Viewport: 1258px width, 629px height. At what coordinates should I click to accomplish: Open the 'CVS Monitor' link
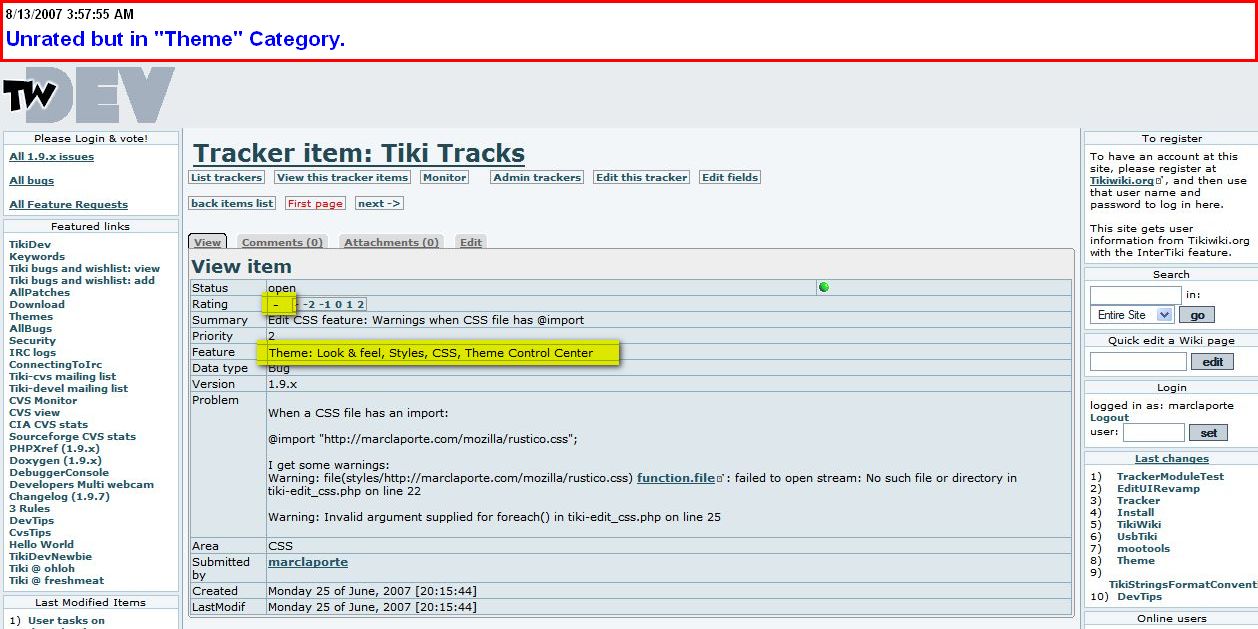point(43,401)
